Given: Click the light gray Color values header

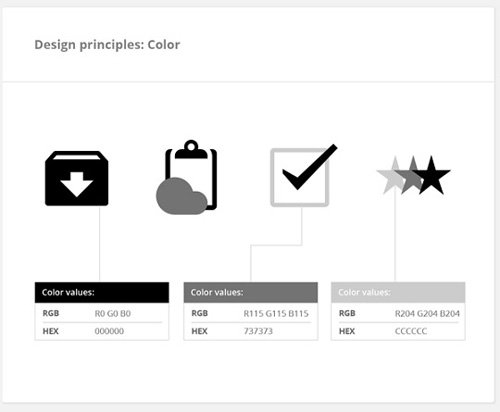Looking at the screenshot, I should (398, 292).
